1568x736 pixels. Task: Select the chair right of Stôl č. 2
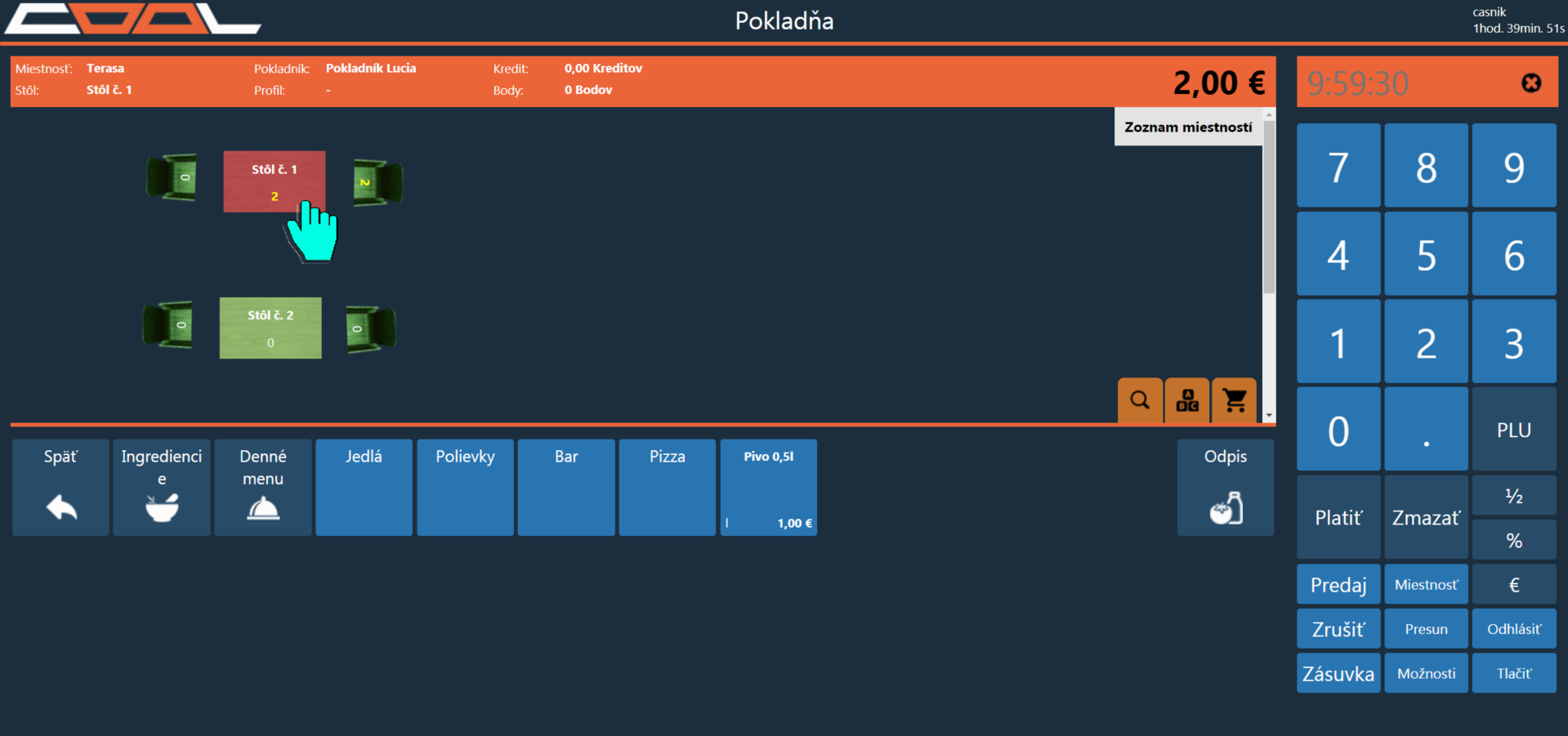[x=370, y=328]
